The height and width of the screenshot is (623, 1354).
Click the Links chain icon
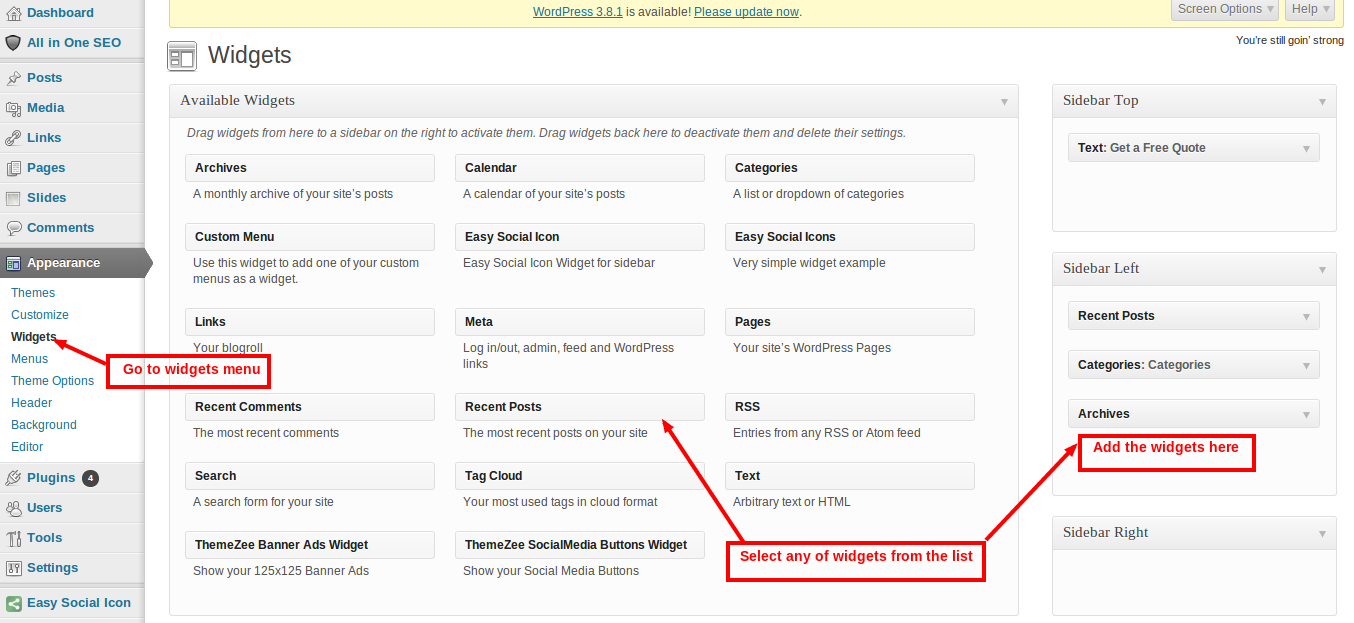tap(13, 138)
